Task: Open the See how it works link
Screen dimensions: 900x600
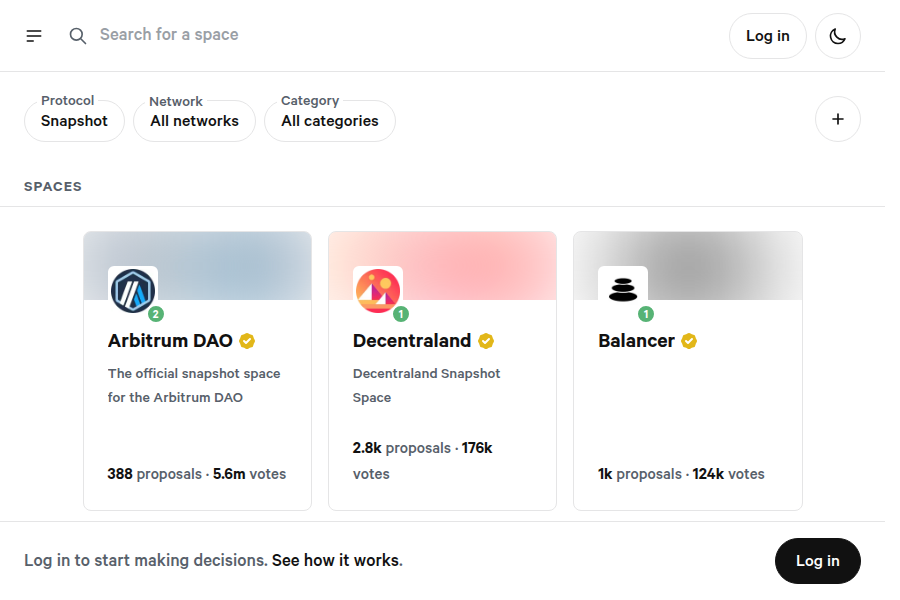Action: point(335,560)
